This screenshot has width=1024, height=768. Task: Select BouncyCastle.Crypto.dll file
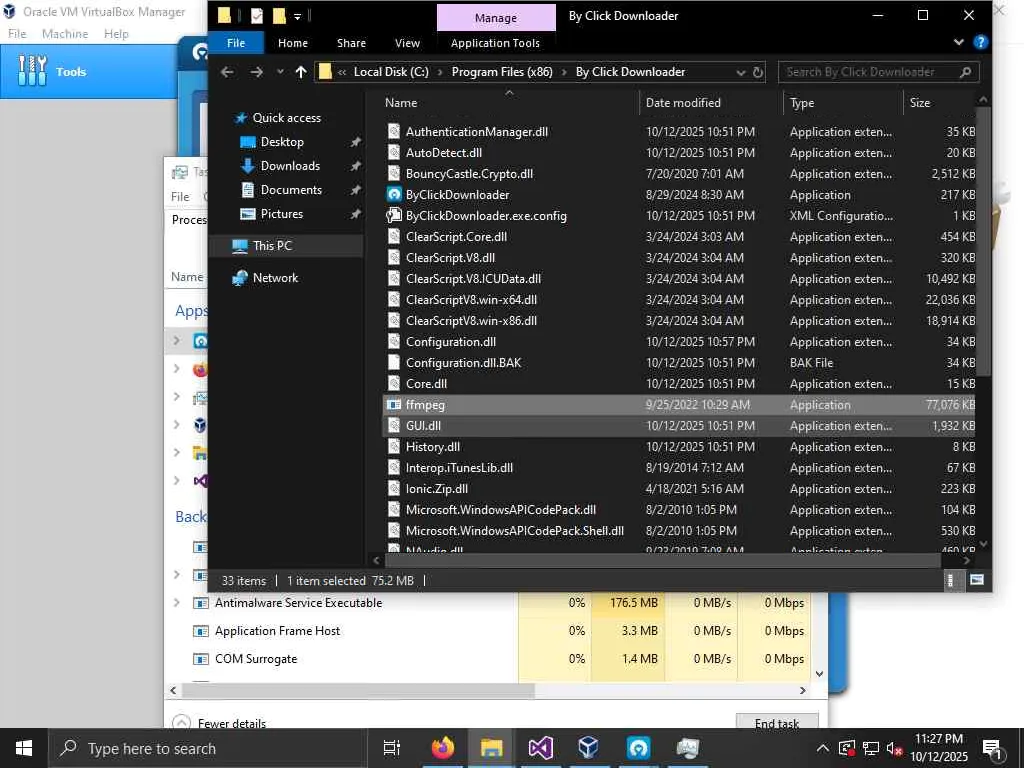(x=469, y=174)
